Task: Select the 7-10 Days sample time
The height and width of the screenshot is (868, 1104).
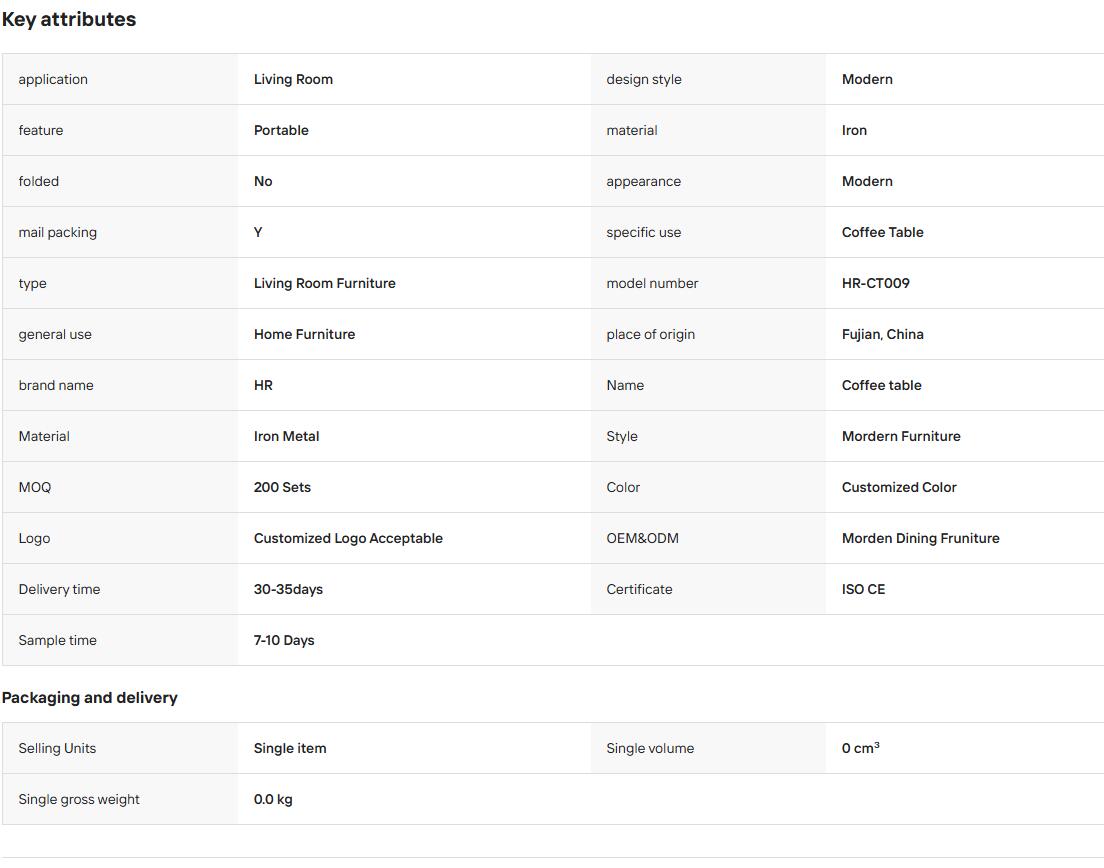Action: click(284, 641)
